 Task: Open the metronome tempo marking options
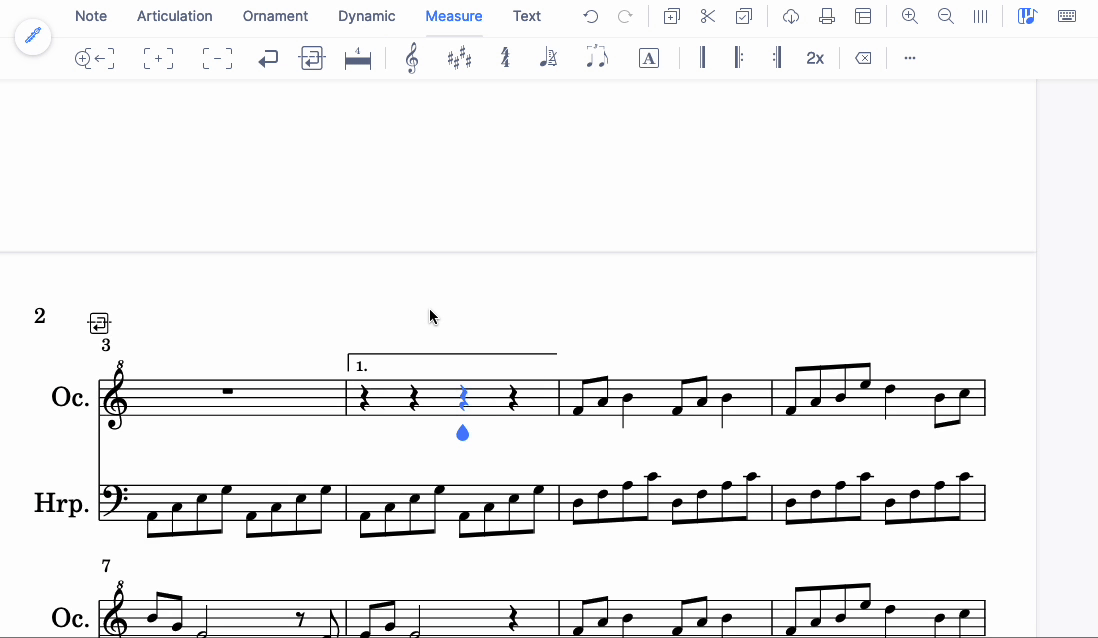click(x=548, y=57)
